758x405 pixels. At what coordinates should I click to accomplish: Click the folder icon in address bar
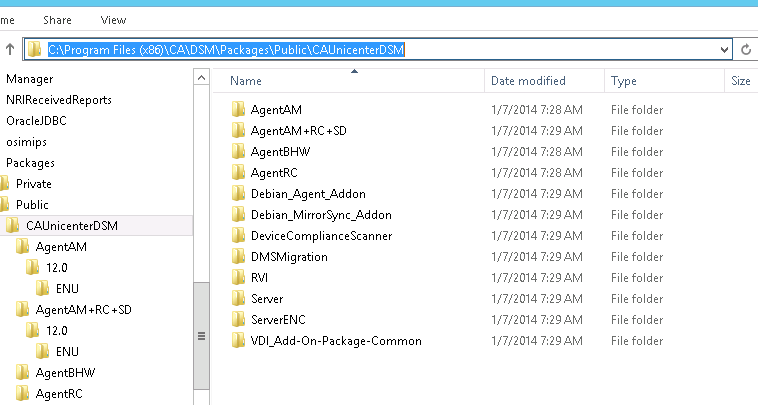tap(34, 49)
